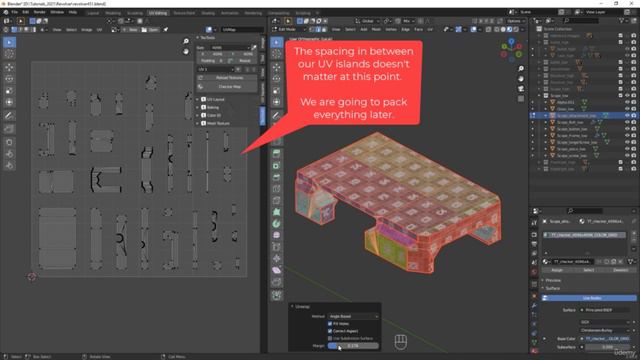Open the Global transform orientation dropdown
Screen dimensions: 640x360
tap(367, 21)
